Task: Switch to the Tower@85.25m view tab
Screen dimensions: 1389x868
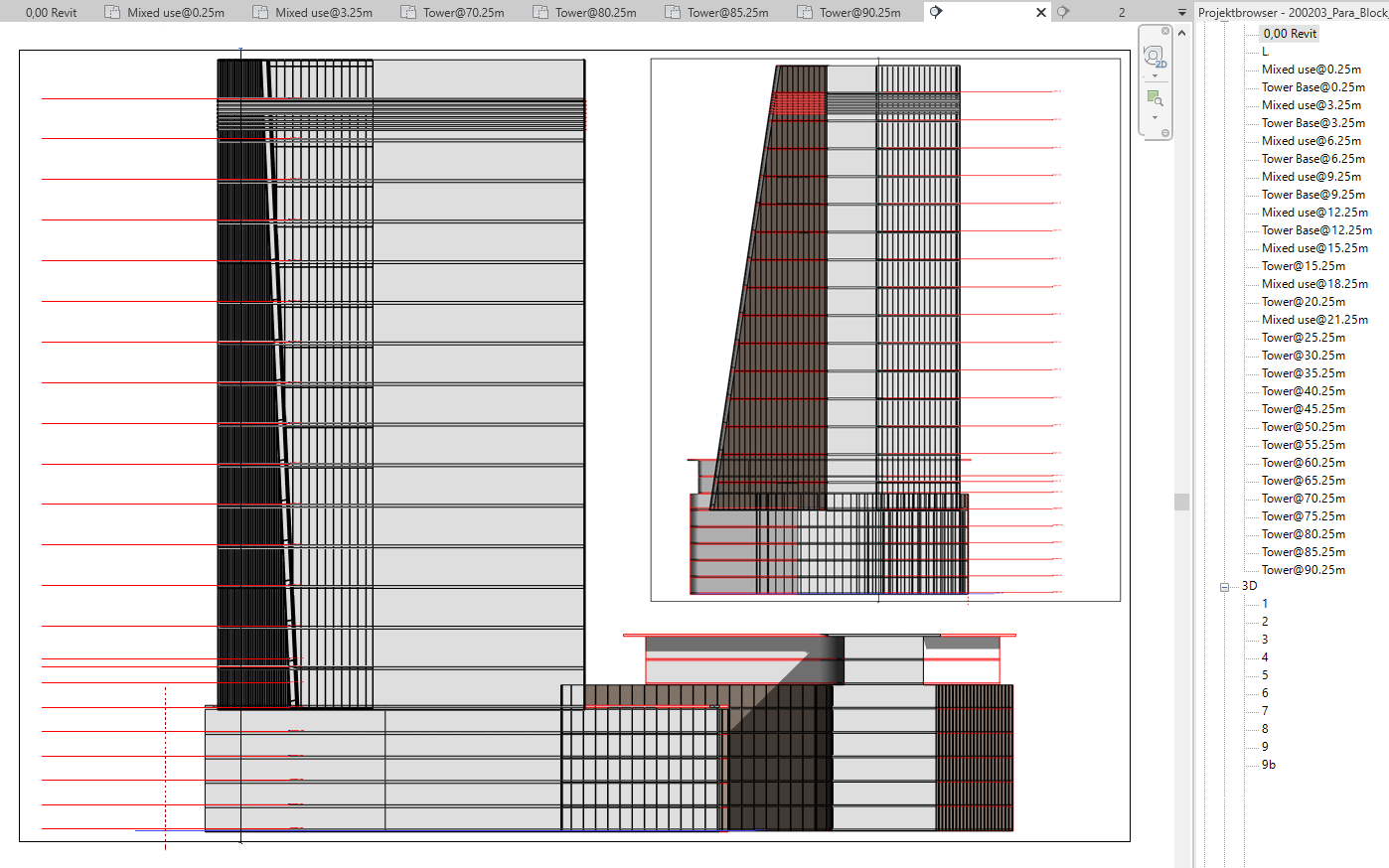Action: tap(726, 11)
